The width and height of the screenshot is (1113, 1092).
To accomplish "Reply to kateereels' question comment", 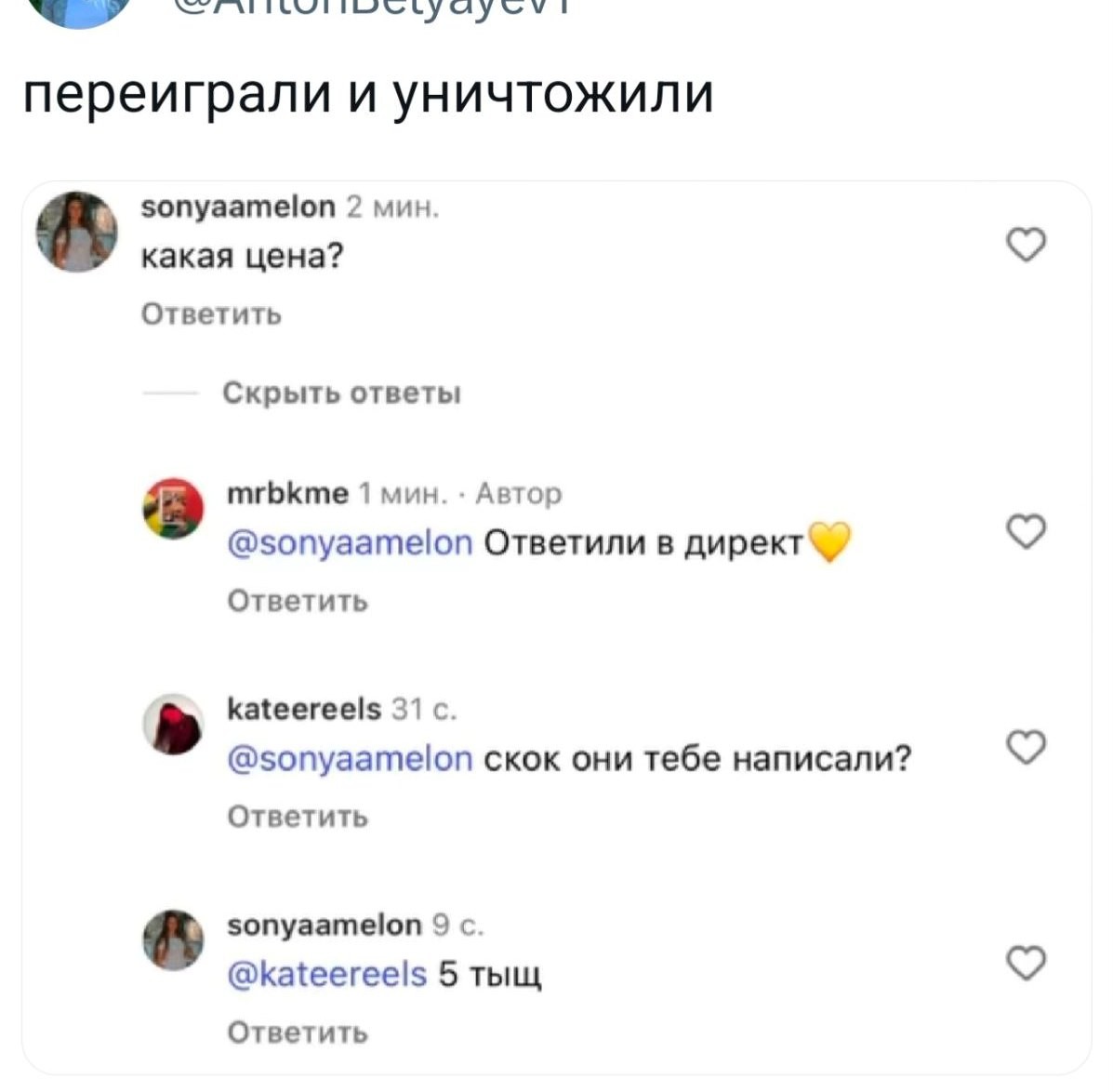I will [298, 817].
